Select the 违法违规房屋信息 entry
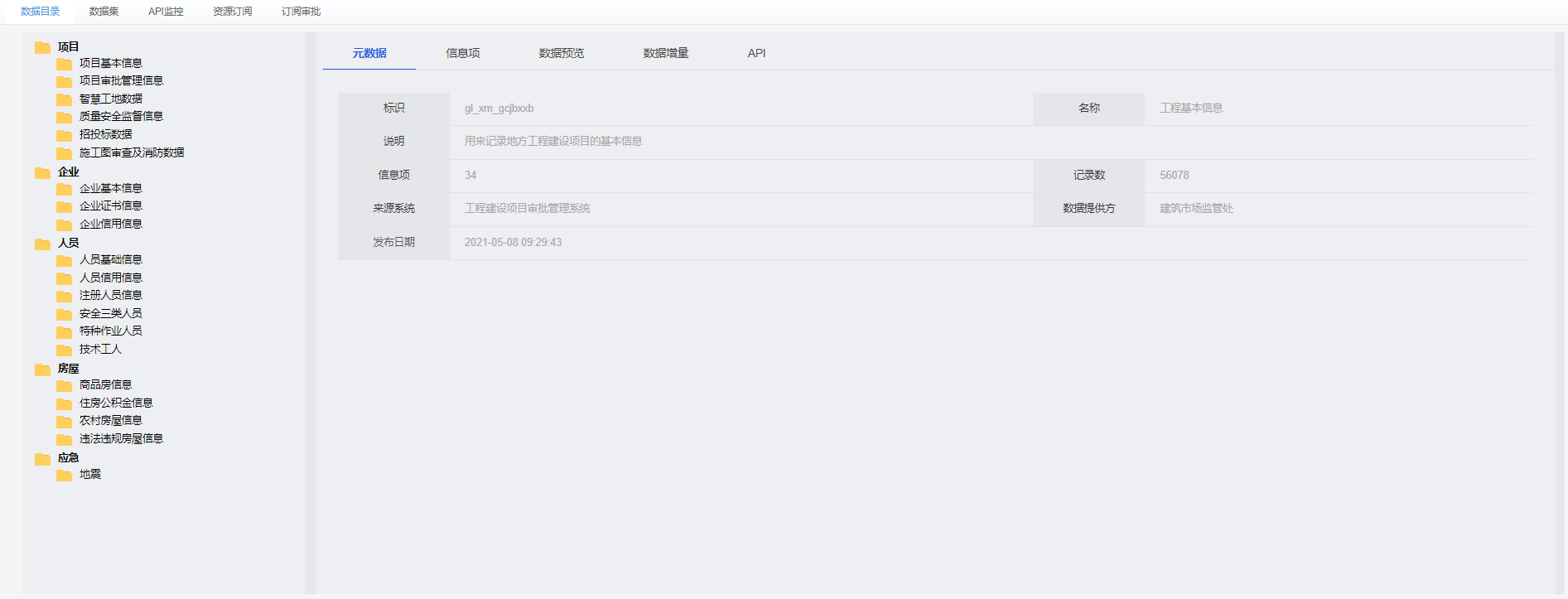The image size is (1568, 599). [x=121, y=438]
